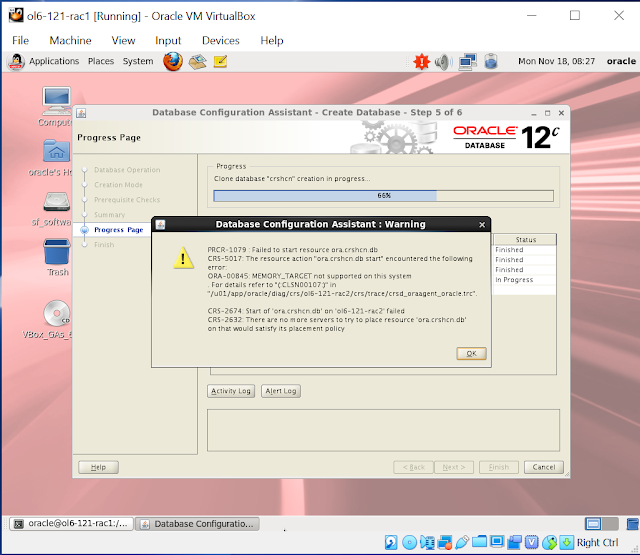Open VirtualBox File menu

20,40
